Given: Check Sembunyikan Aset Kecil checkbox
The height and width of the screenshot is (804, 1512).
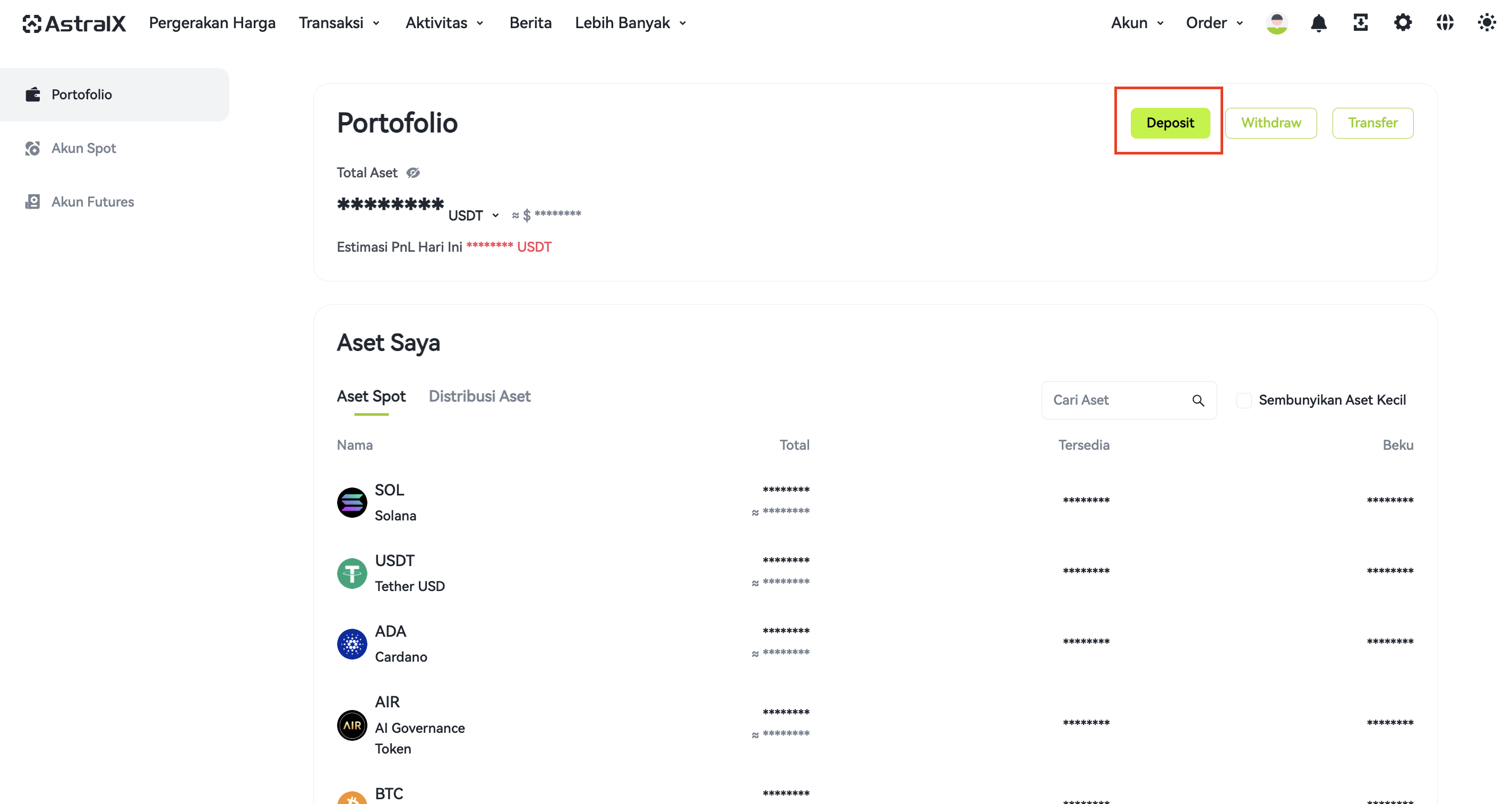Looking at the screenshot, I should (1244, 400).
